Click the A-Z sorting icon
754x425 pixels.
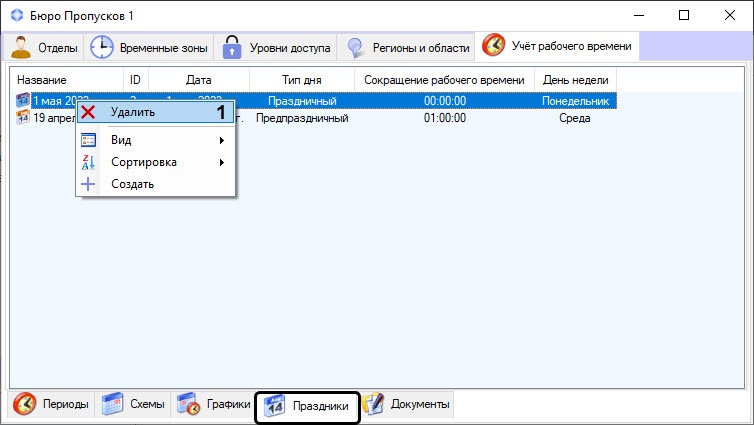click(x=89, y=162)
